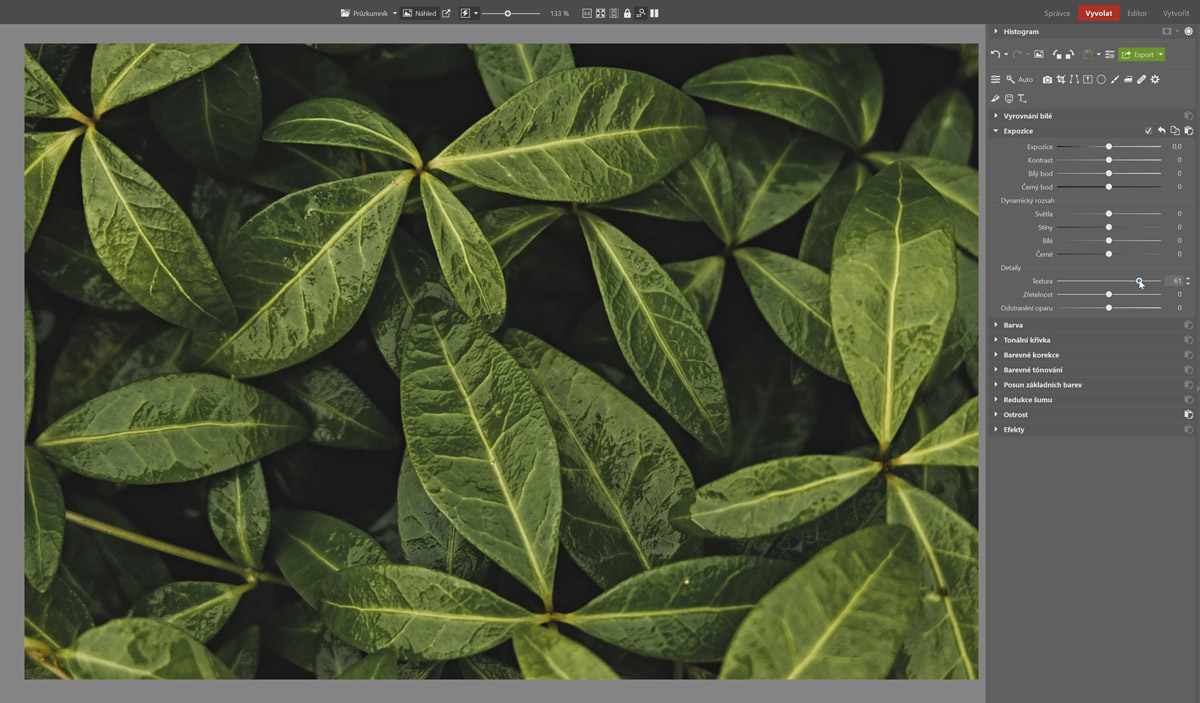The width and height of the screenshot is (1200, 703).
Task: Open the Správce tab
Action: [1057, 13]
